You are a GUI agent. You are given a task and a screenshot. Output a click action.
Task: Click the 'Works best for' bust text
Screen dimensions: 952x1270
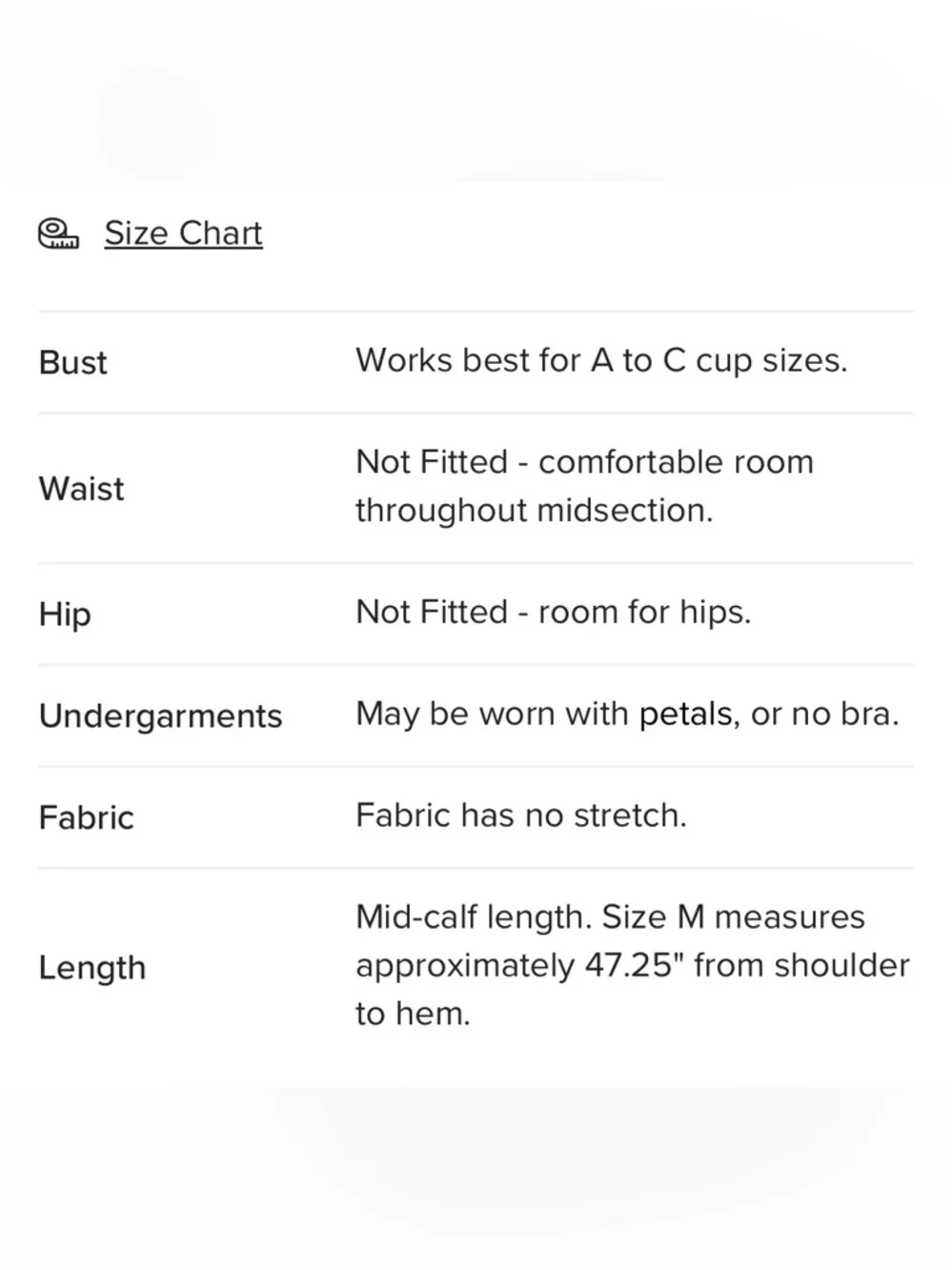468,361
